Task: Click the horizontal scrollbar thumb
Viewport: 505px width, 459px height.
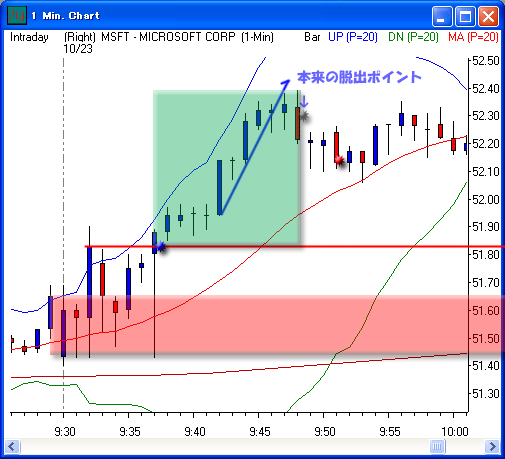Action: (x=437, y=446)
